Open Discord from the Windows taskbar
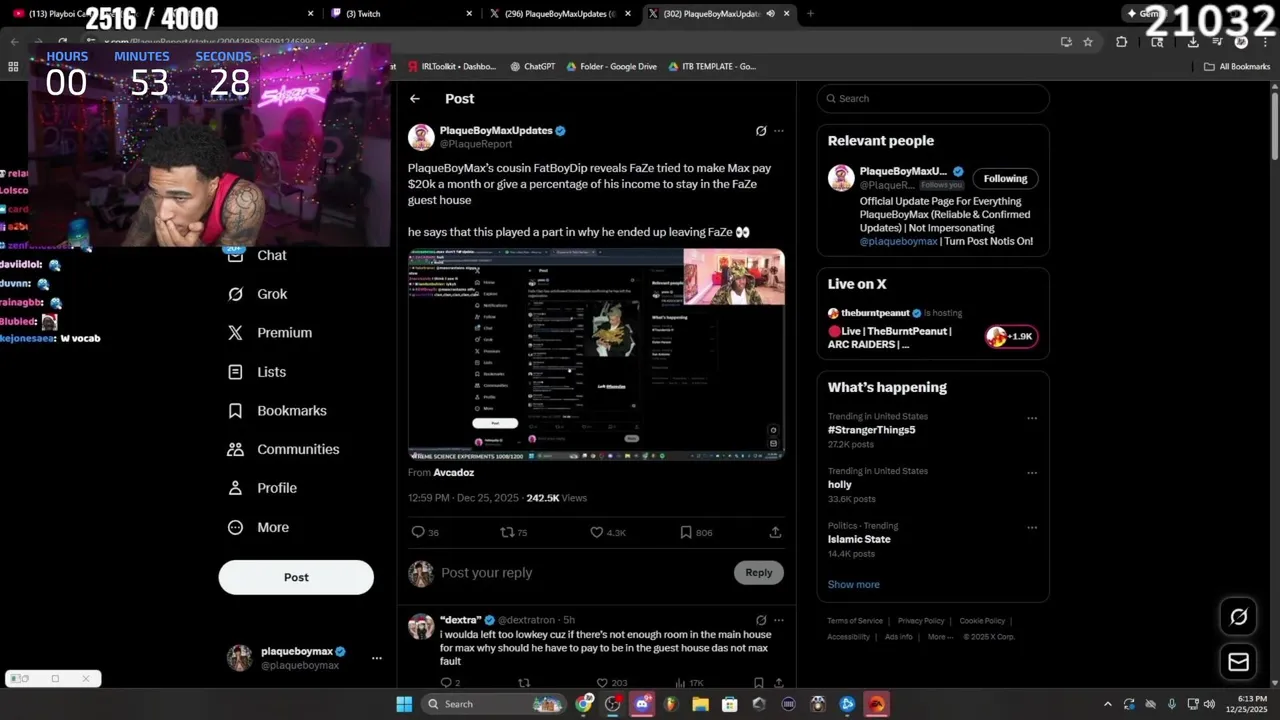 (x=642, y=704)
